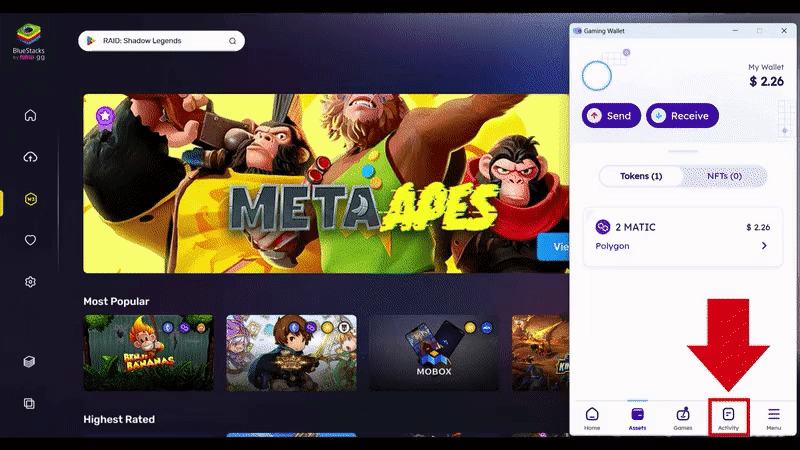Open the wallet Menu hamburger icon
The height and width of the screenshot is (450, 800).
tap(773, 416)
